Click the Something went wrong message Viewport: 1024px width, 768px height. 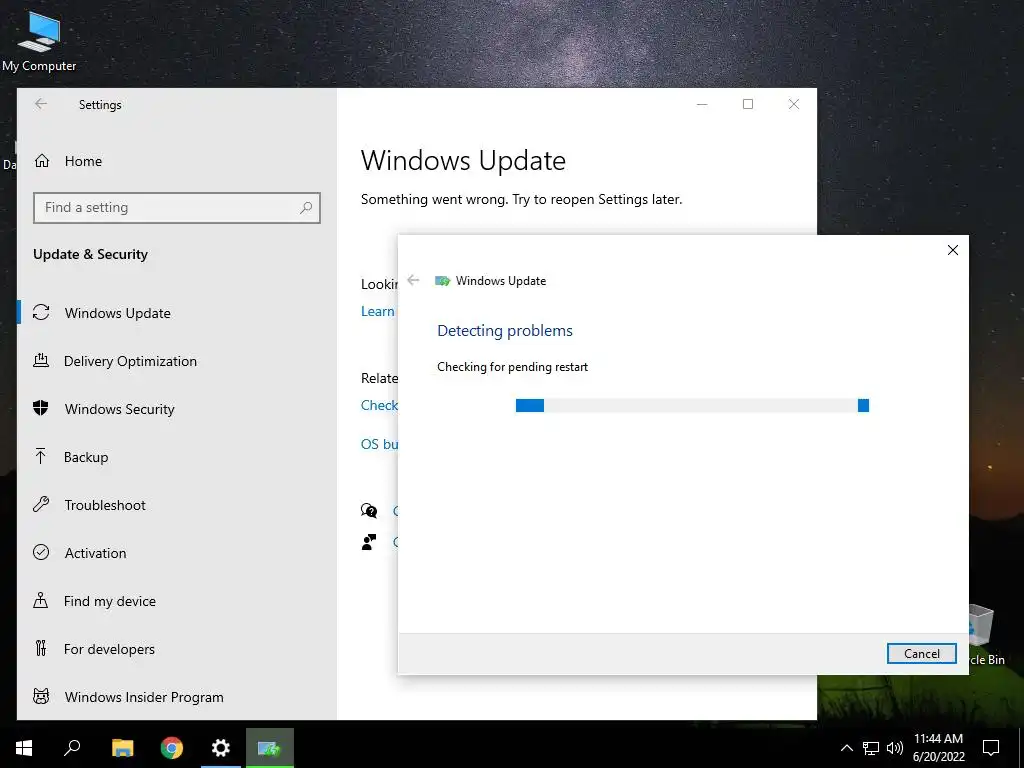pos(521,199)
